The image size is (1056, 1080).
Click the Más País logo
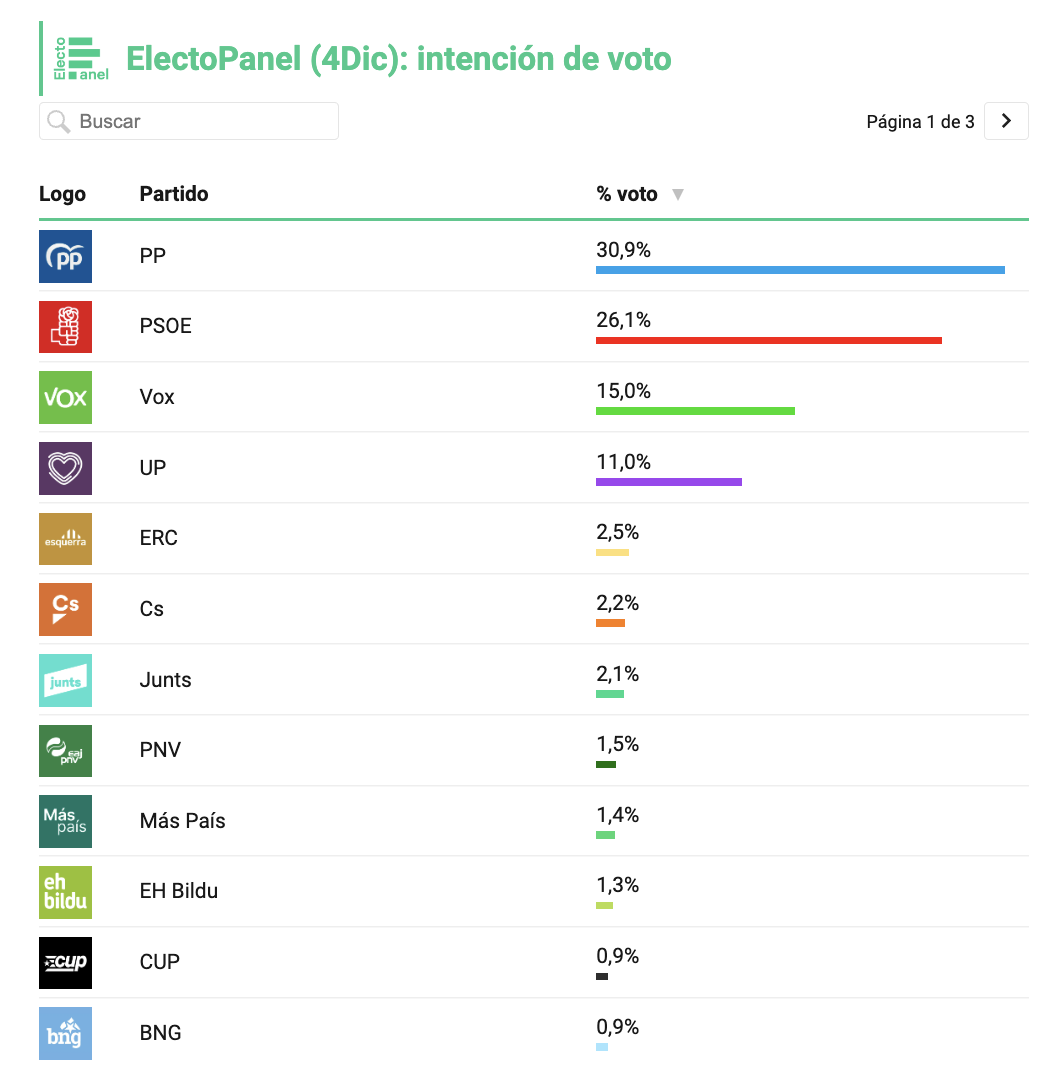(x=65, y=822)
